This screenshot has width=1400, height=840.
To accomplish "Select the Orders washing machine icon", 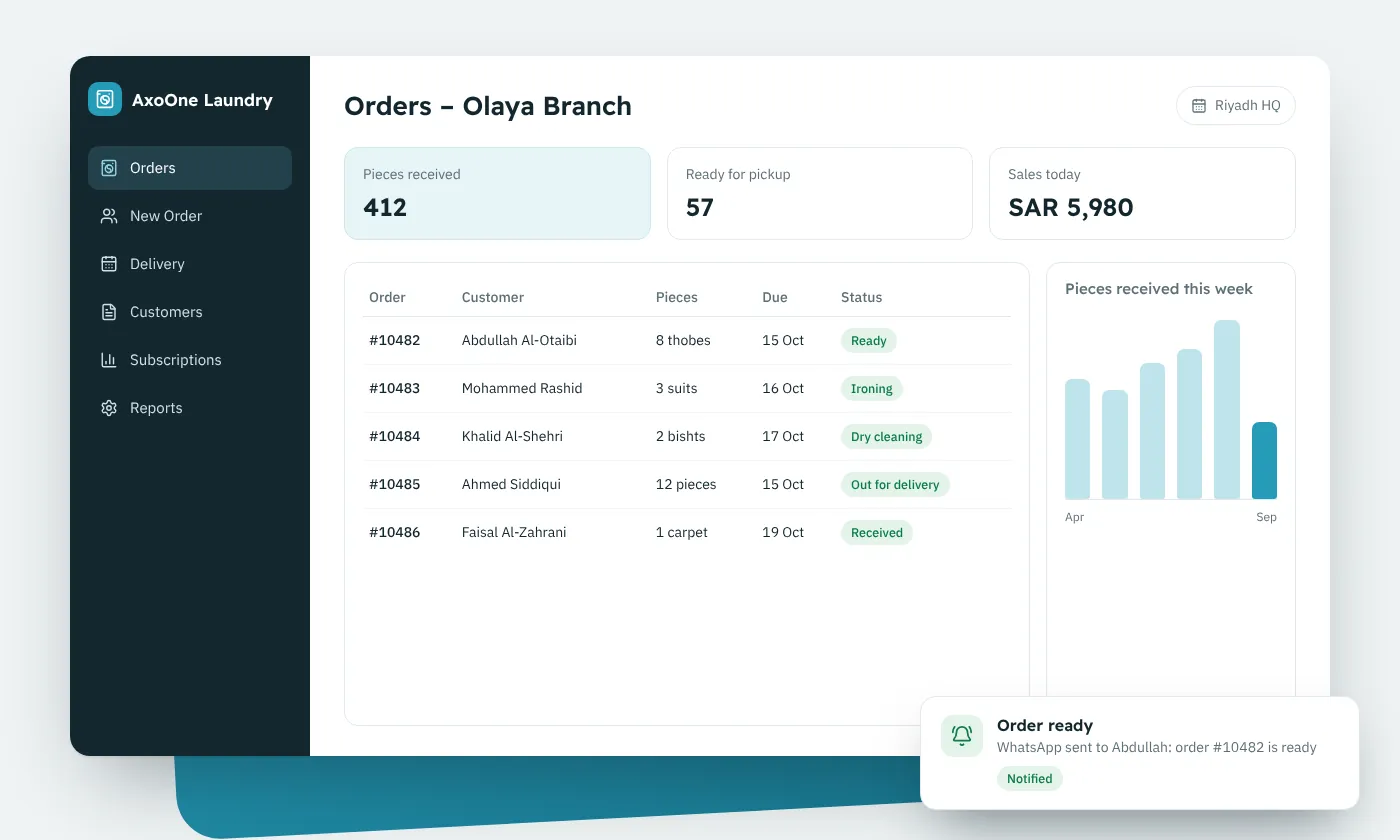I will (x=109, y=168).
